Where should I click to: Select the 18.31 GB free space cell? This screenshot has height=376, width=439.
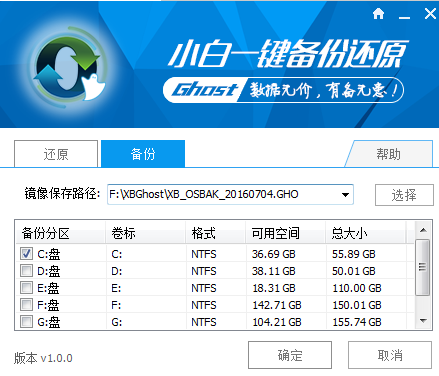274,288
